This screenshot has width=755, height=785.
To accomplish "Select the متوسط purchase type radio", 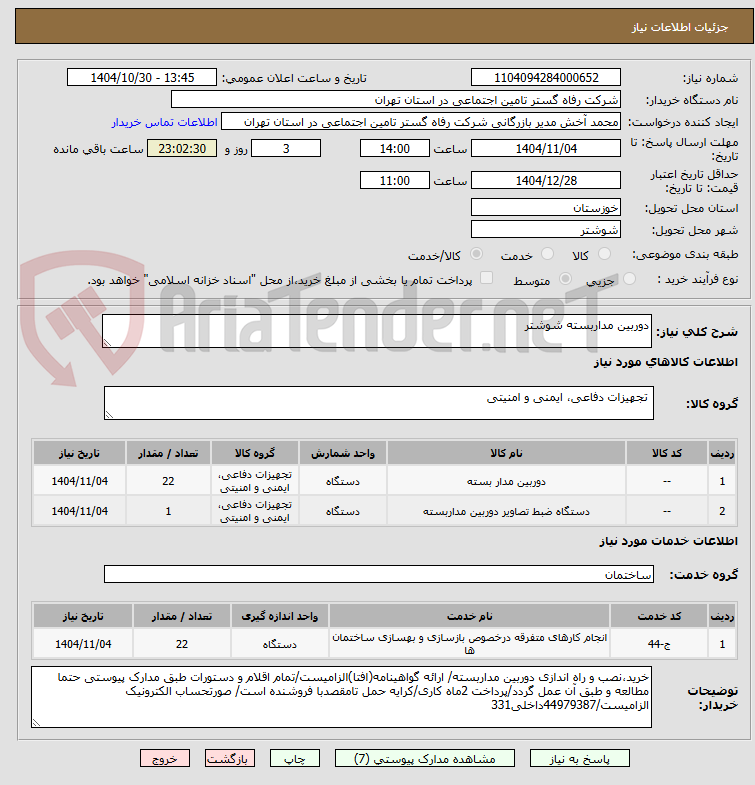I will [565, 278].
